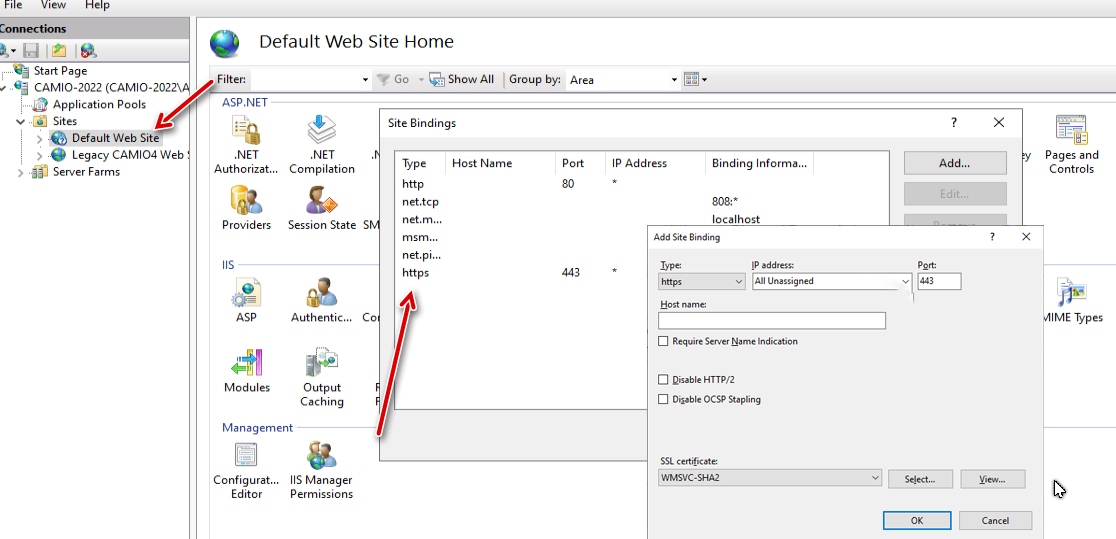
Task: Open the Help menu
Action: 97,5
